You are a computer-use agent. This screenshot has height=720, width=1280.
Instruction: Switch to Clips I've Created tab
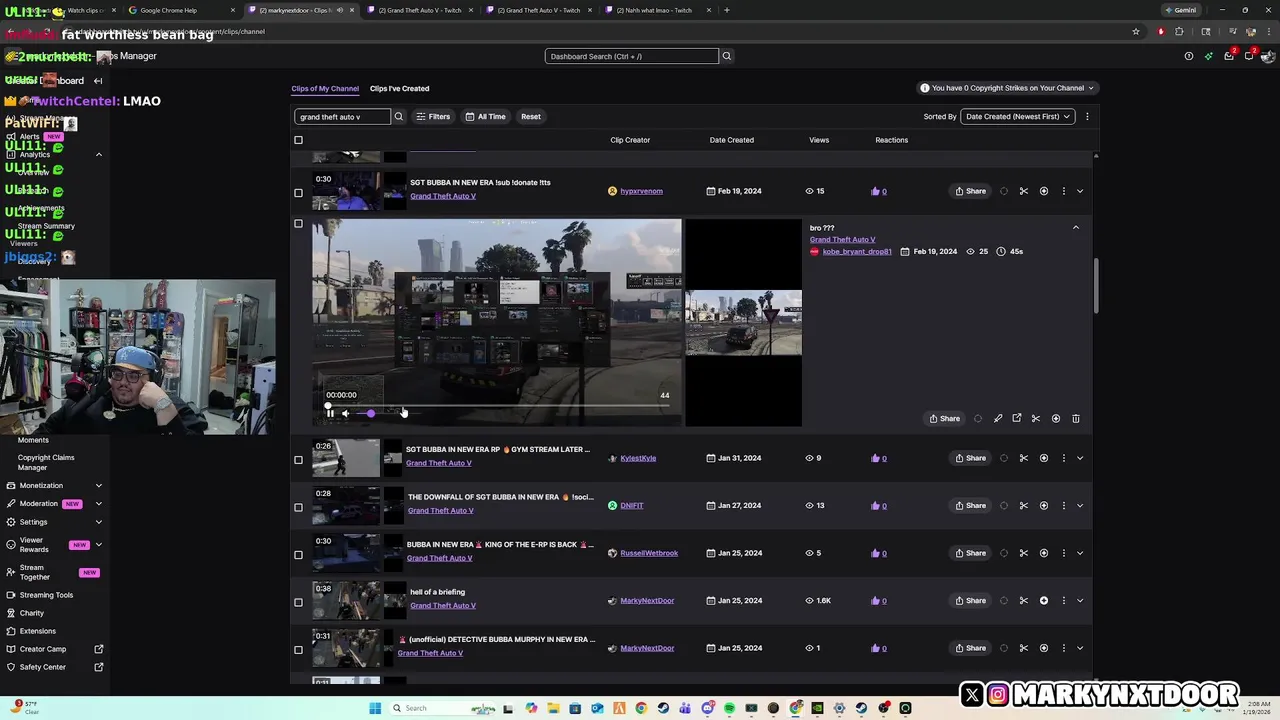[x=399, y=88]
